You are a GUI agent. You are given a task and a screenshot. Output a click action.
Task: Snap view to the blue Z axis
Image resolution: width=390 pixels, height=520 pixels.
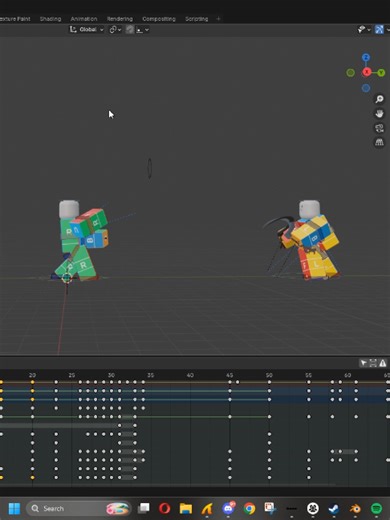click(366, 57)
